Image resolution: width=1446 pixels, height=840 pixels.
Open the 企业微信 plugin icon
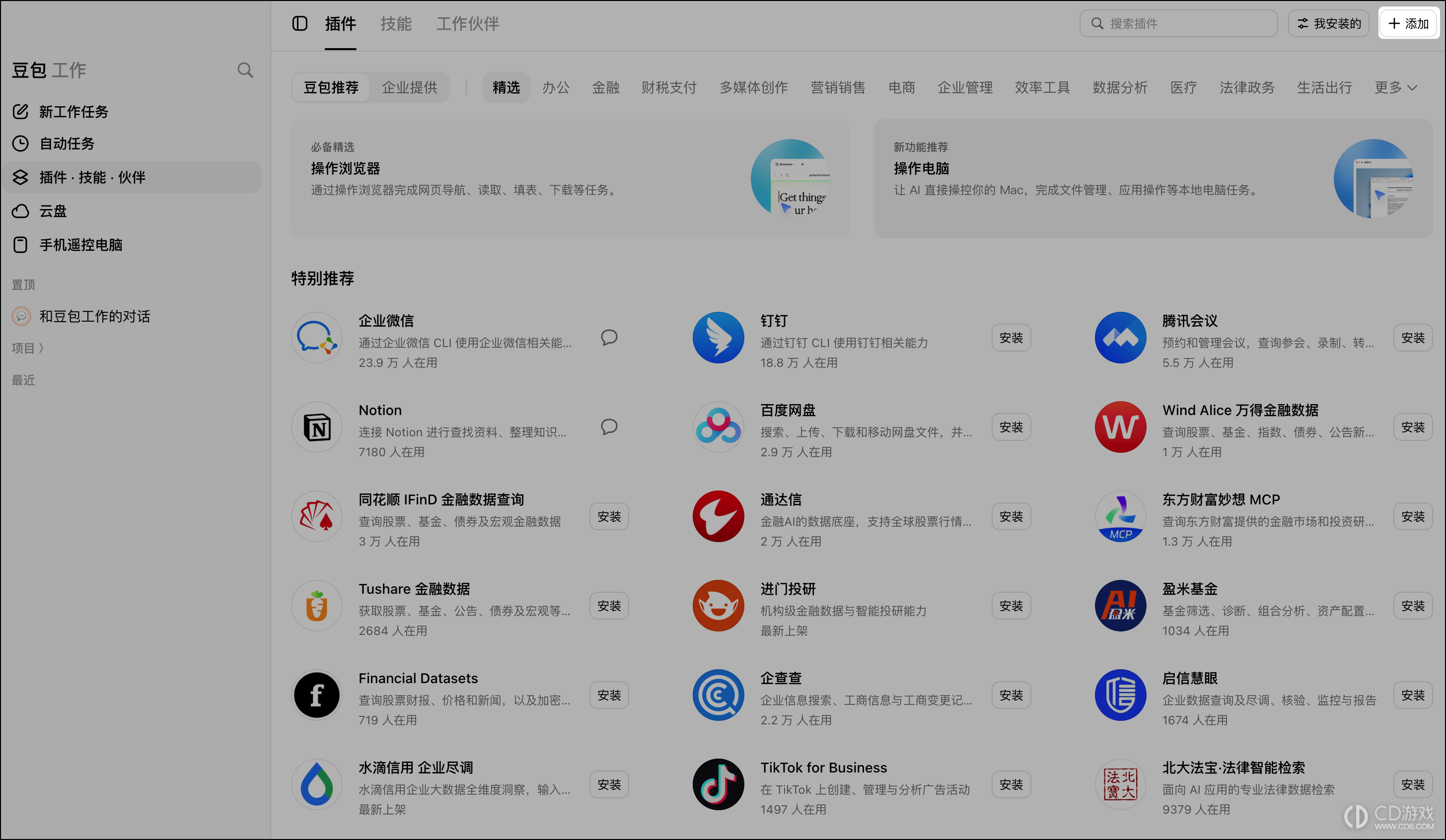pyautogui.click(x=317, y=338)
